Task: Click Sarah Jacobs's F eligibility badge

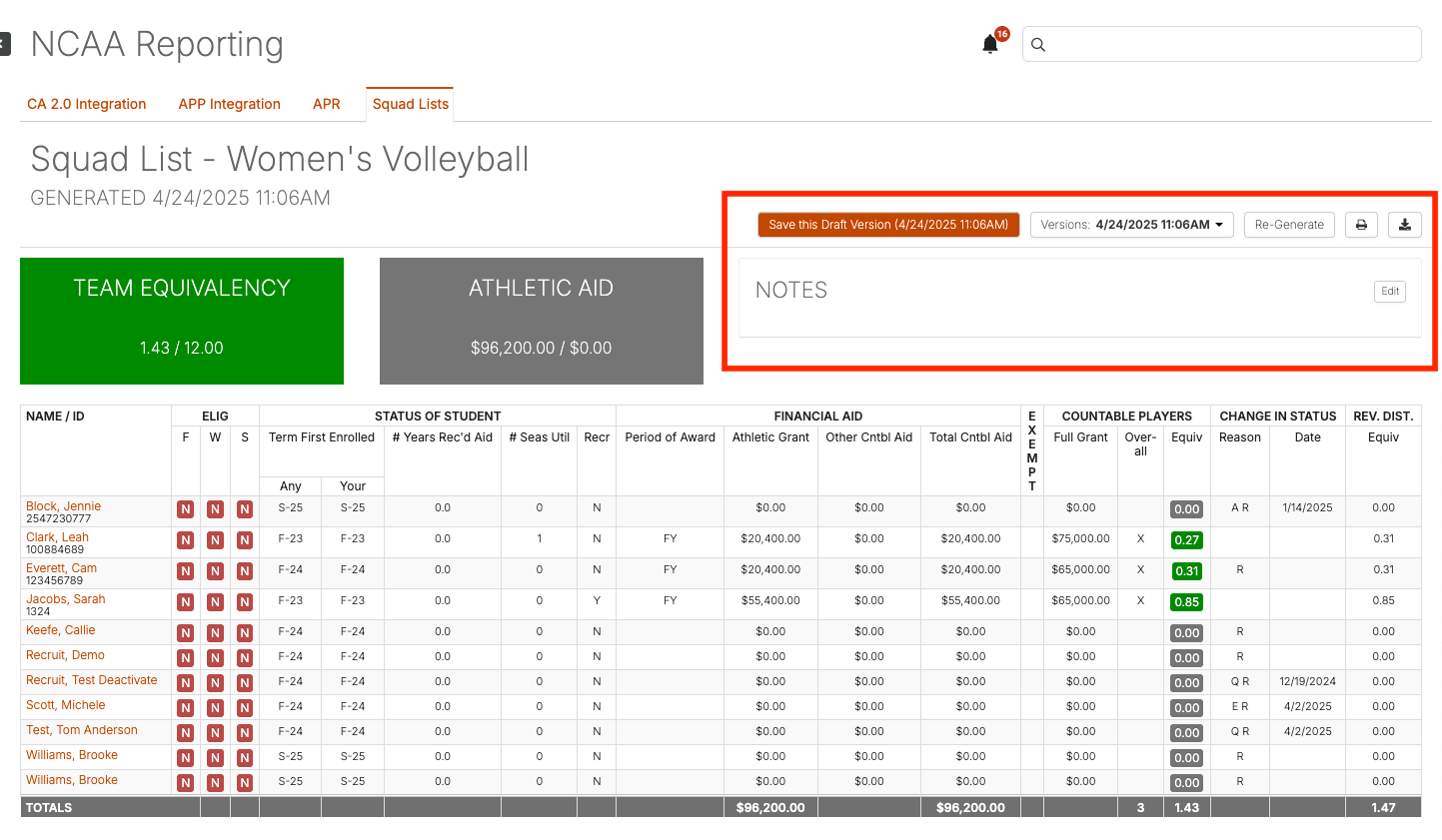Action: (x=185, y=602)
